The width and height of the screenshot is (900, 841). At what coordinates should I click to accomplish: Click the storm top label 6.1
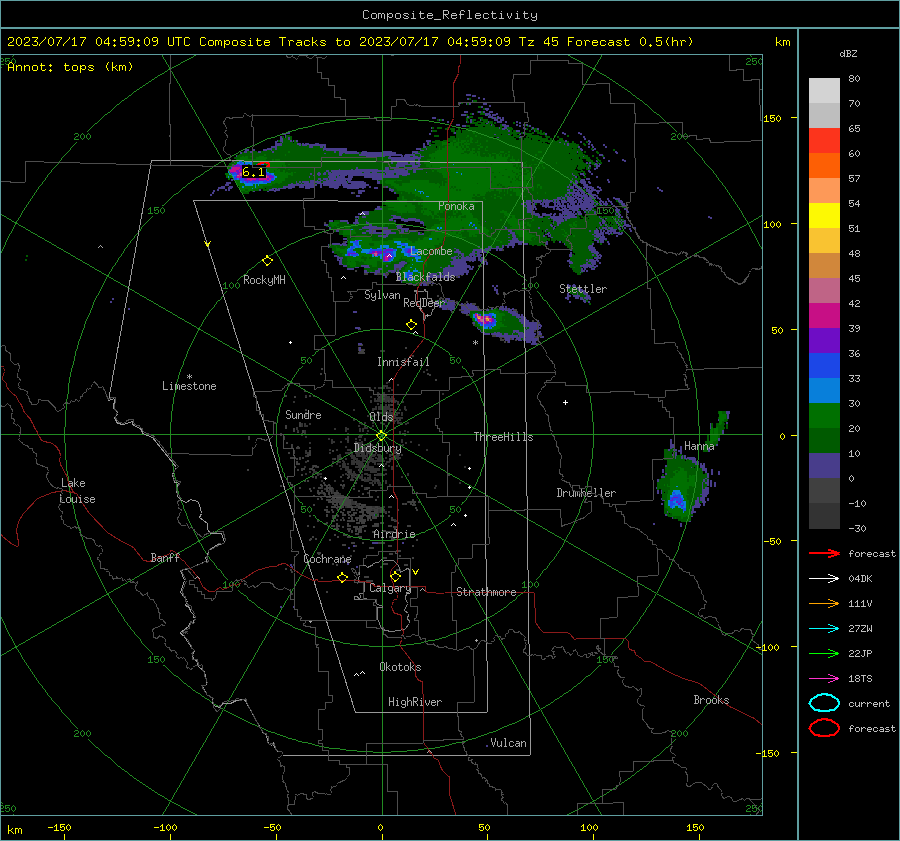253,172
